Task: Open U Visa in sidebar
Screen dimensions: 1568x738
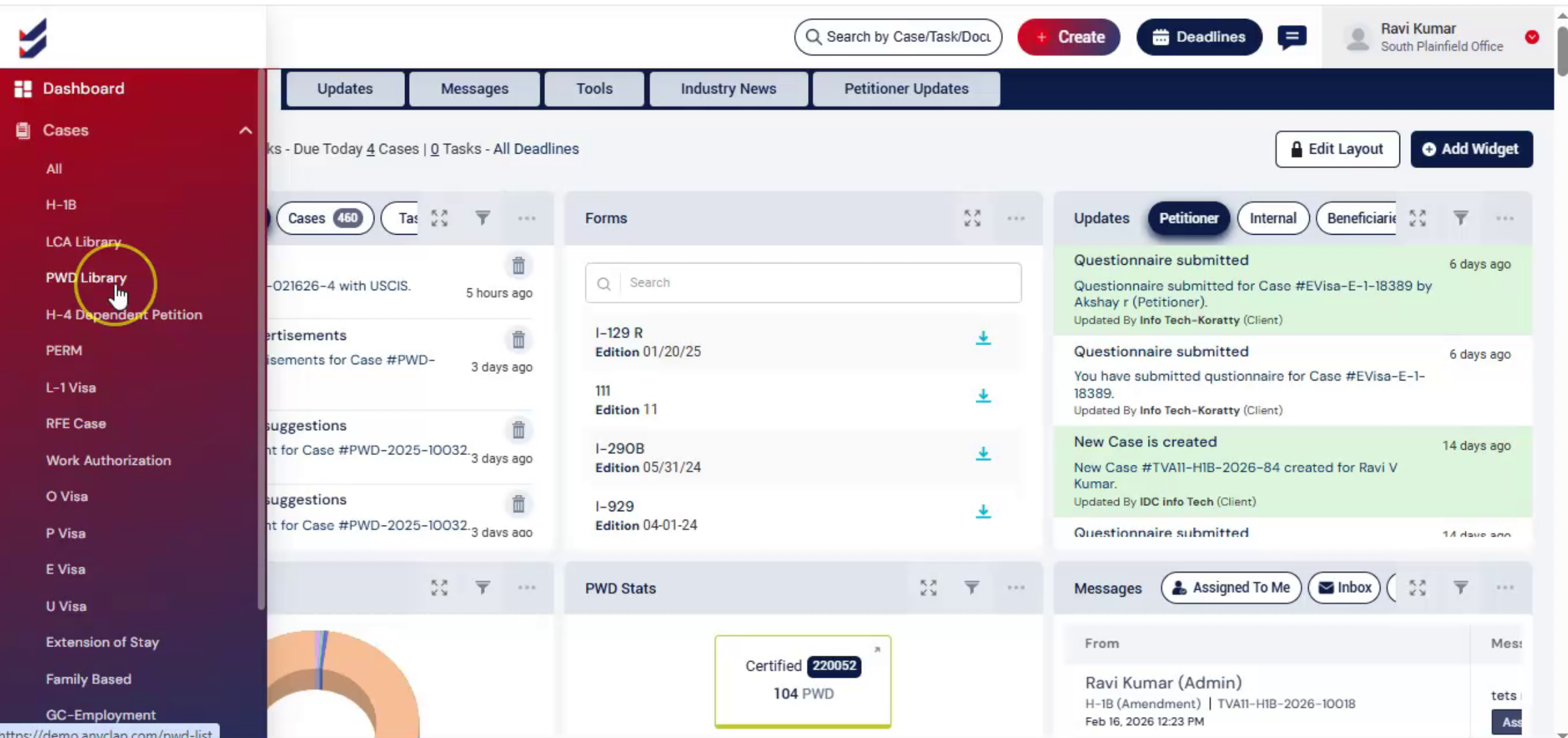Action: point(66,606)
